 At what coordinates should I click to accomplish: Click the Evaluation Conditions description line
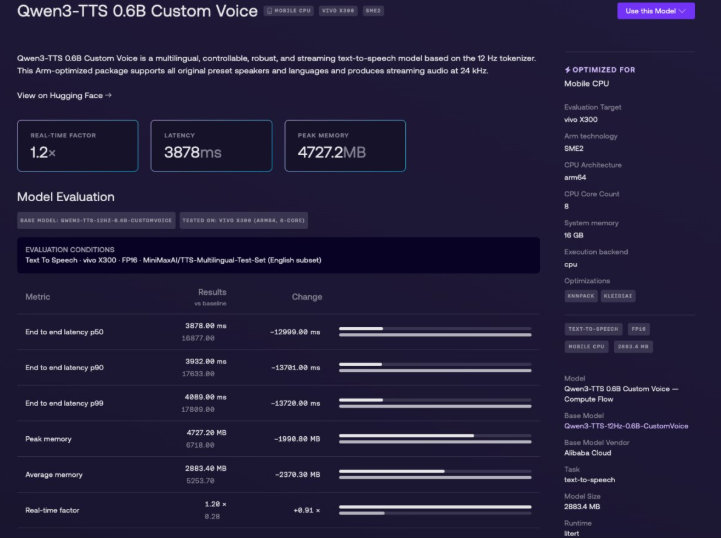(x=173, y=260)
